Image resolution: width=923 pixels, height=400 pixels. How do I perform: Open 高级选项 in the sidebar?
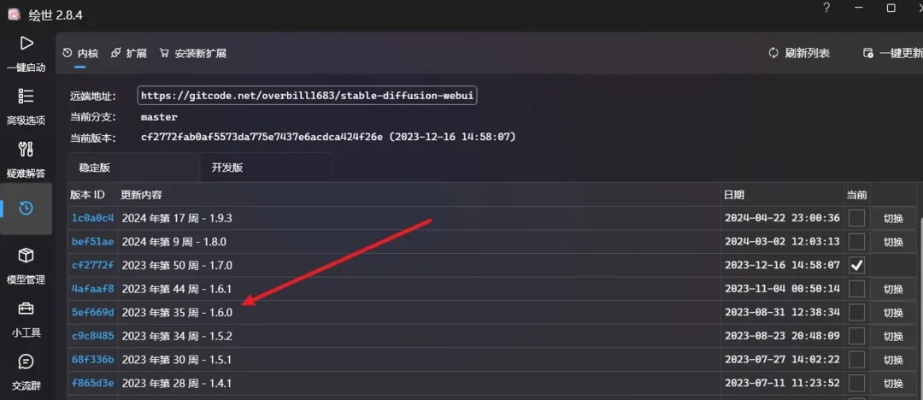(x=27, y=97)
